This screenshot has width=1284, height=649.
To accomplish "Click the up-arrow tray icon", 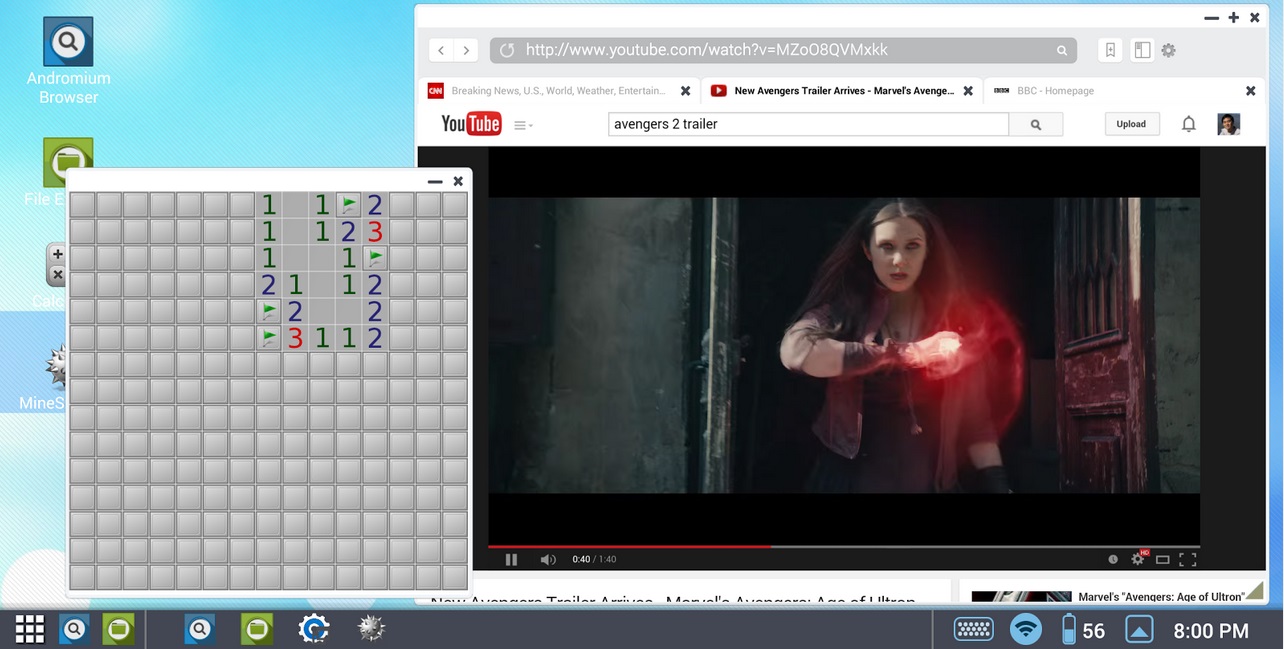I will (1139, 629).
